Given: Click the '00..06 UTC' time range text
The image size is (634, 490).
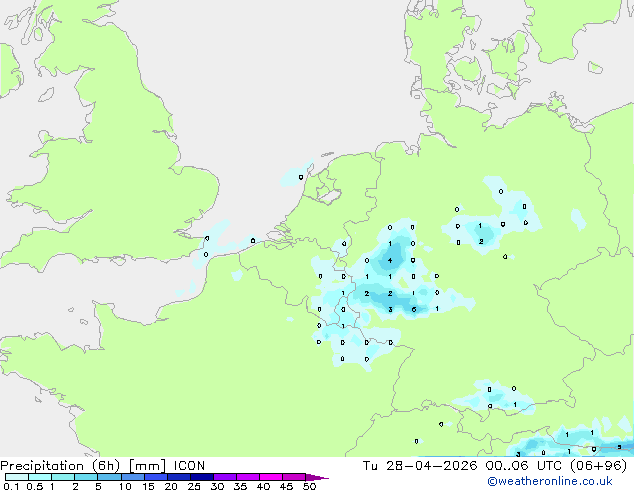Looking at the screenshot, I should click(524, 466).
